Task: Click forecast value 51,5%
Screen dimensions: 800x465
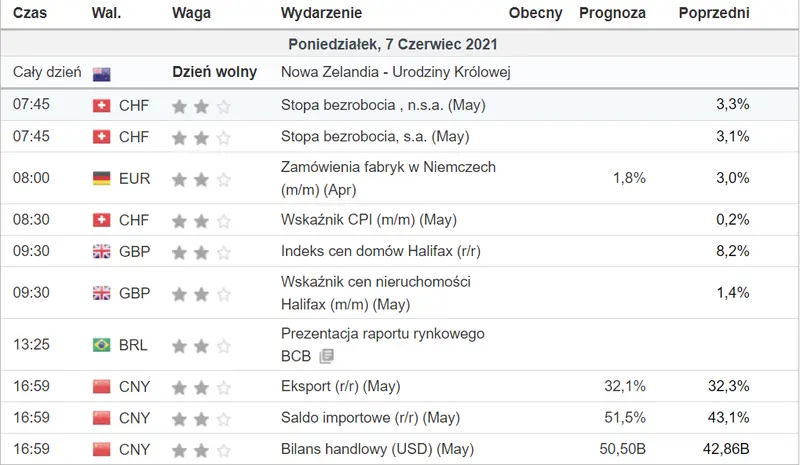Action: click(625, 418)
